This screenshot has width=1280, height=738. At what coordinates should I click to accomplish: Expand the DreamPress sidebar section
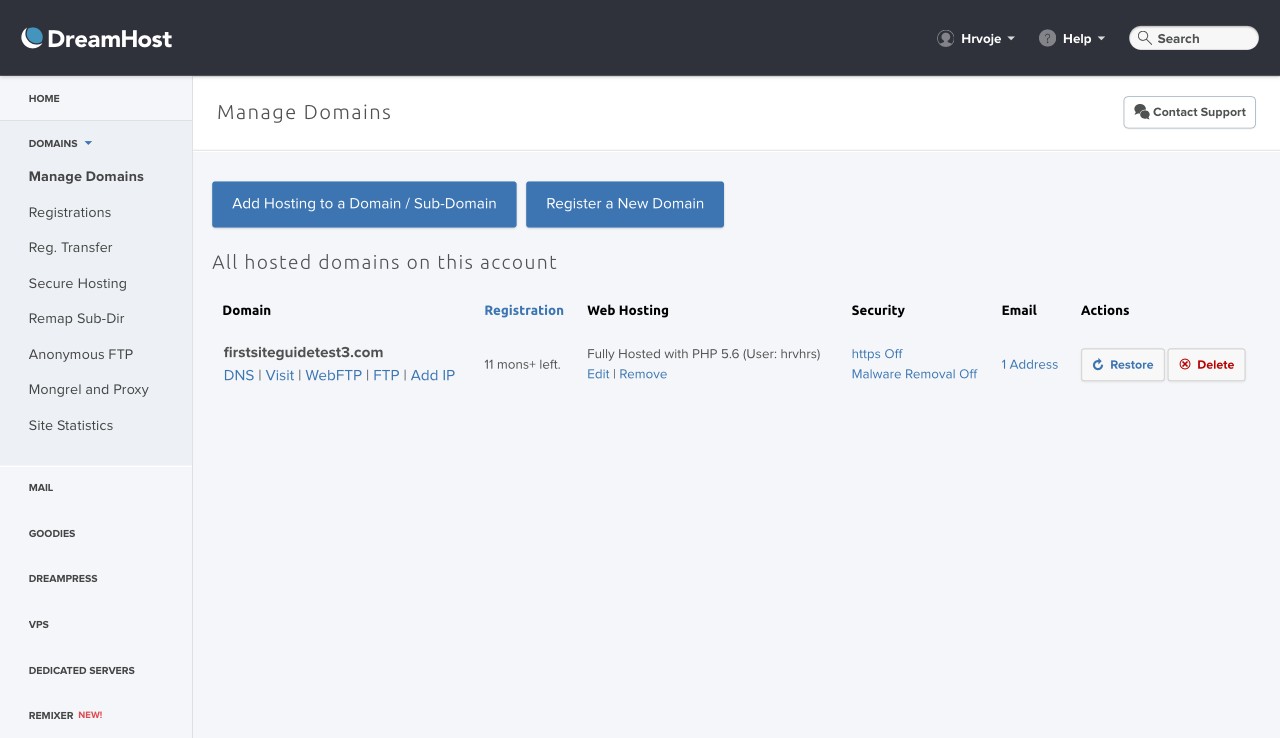pos(63,579)
